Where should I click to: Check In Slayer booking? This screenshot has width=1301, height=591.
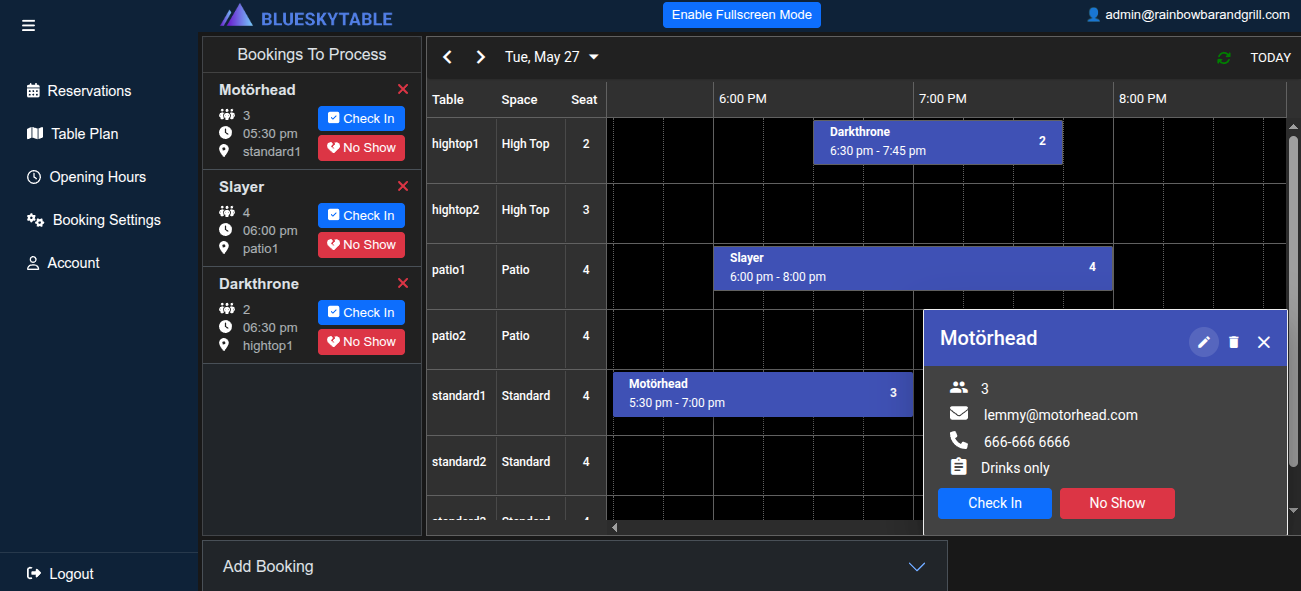click(x=361, y=215)
